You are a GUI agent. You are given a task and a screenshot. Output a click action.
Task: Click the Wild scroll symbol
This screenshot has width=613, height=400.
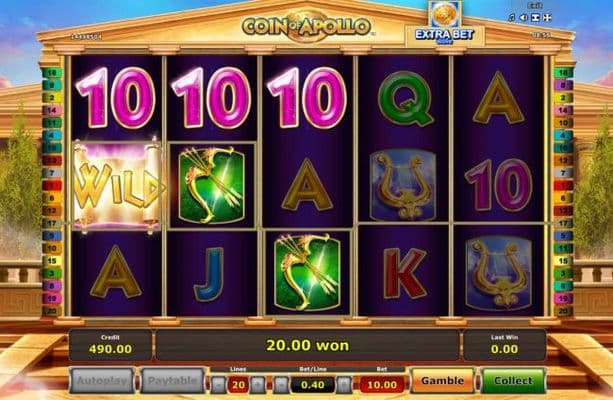(117, 186)
